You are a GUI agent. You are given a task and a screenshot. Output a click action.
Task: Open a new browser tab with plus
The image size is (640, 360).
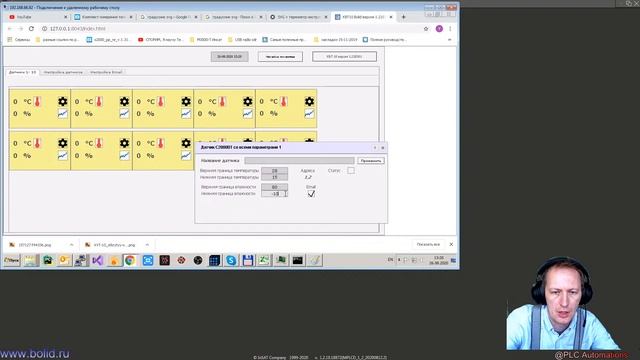[403, 17]
